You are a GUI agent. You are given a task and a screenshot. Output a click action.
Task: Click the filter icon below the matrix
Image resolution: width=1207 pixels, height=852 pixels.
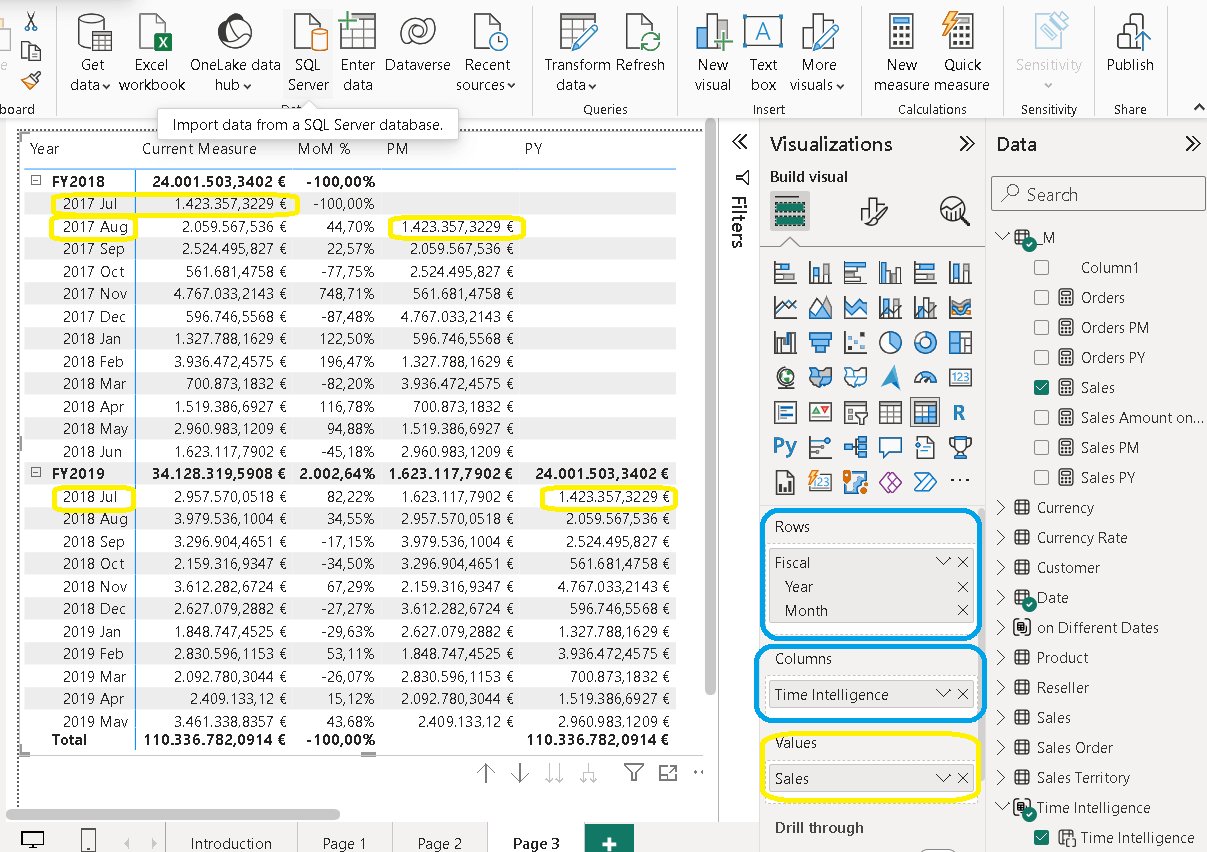(x=633, y=772)
